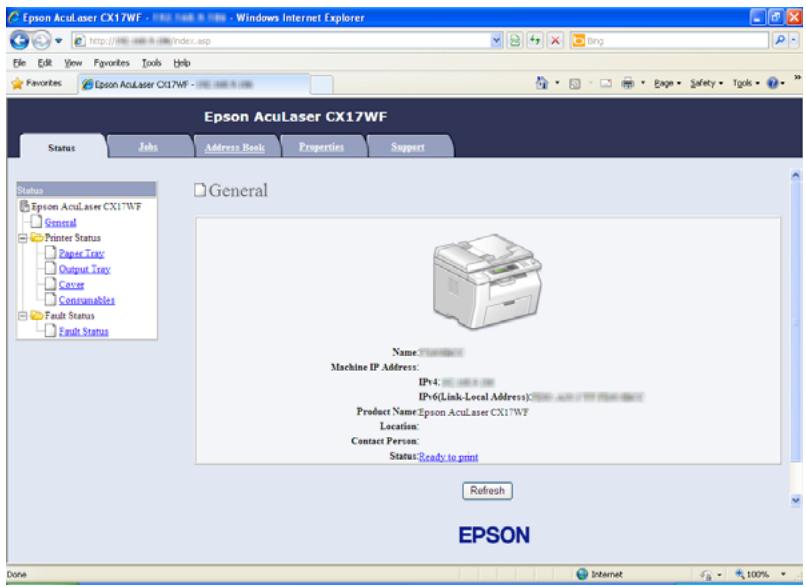Open the Cover link
The height and width of the screenshot is (587, 806).
pos(71,284)
